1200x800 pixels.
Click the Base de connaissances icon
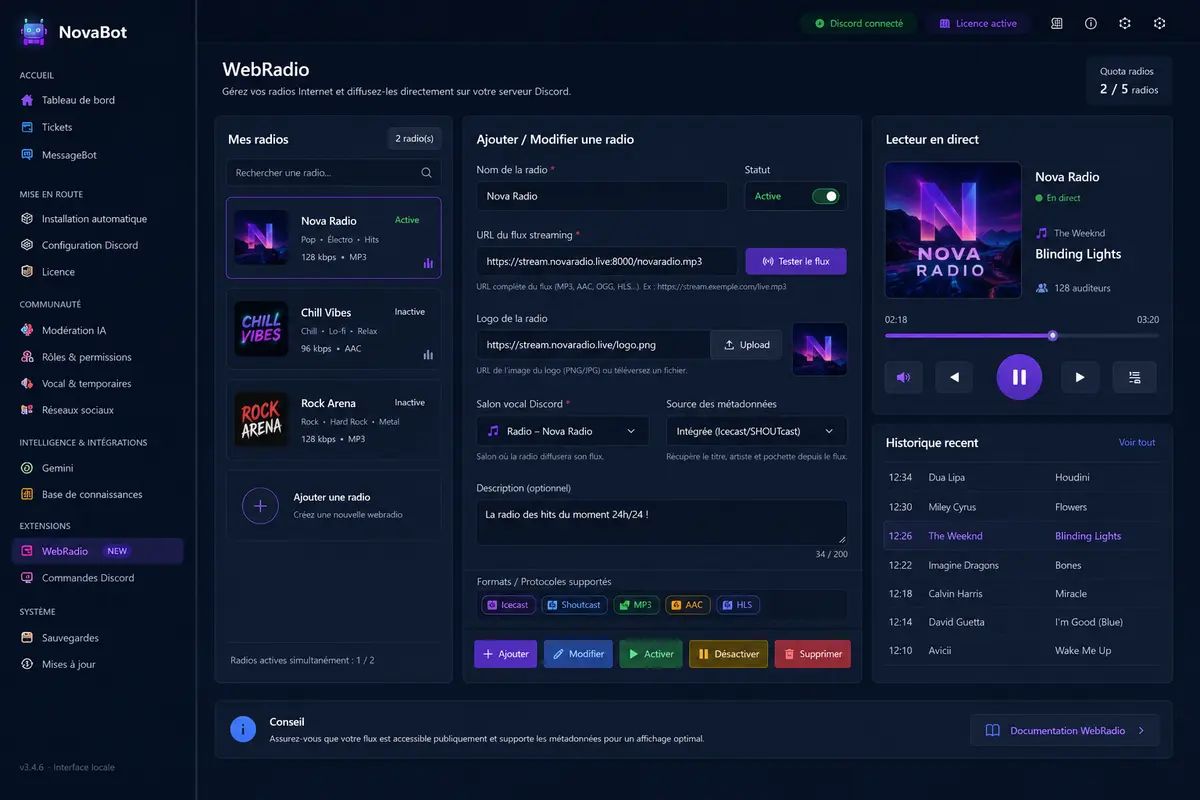[x=28, y=494]
